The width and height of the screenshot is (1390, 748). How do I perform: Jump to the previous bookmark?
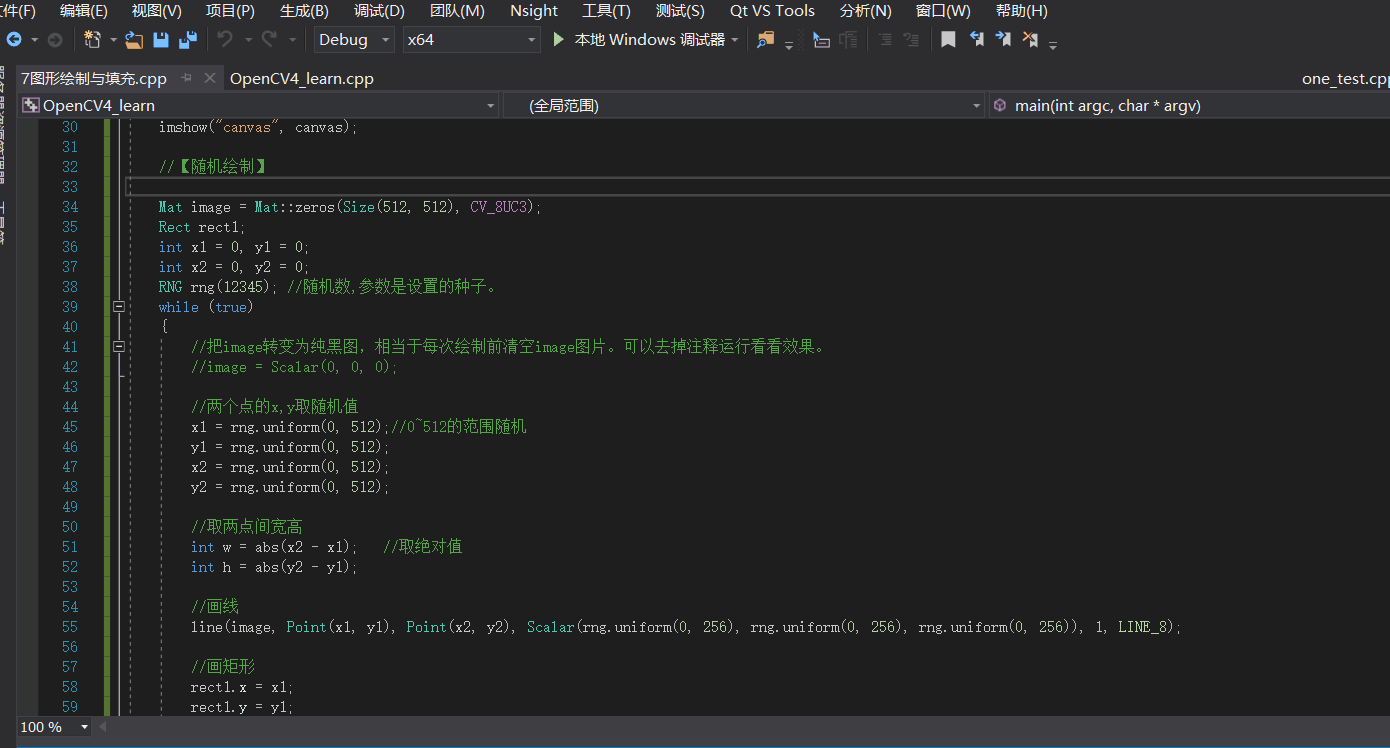pyautogui.click(x=977, y=39)
